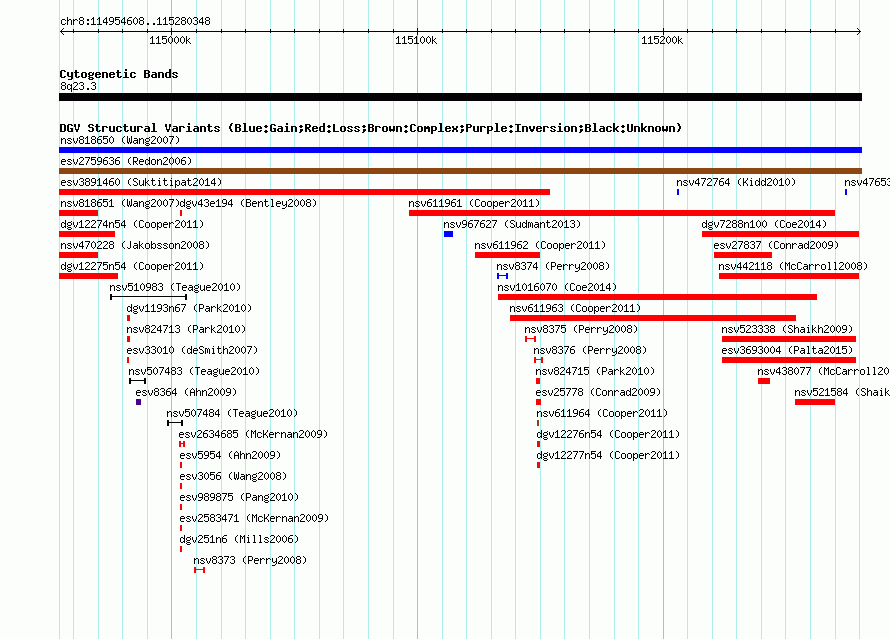Select dgv12274n54 (Cooper2011) label
890x639 pixels.
132,224
